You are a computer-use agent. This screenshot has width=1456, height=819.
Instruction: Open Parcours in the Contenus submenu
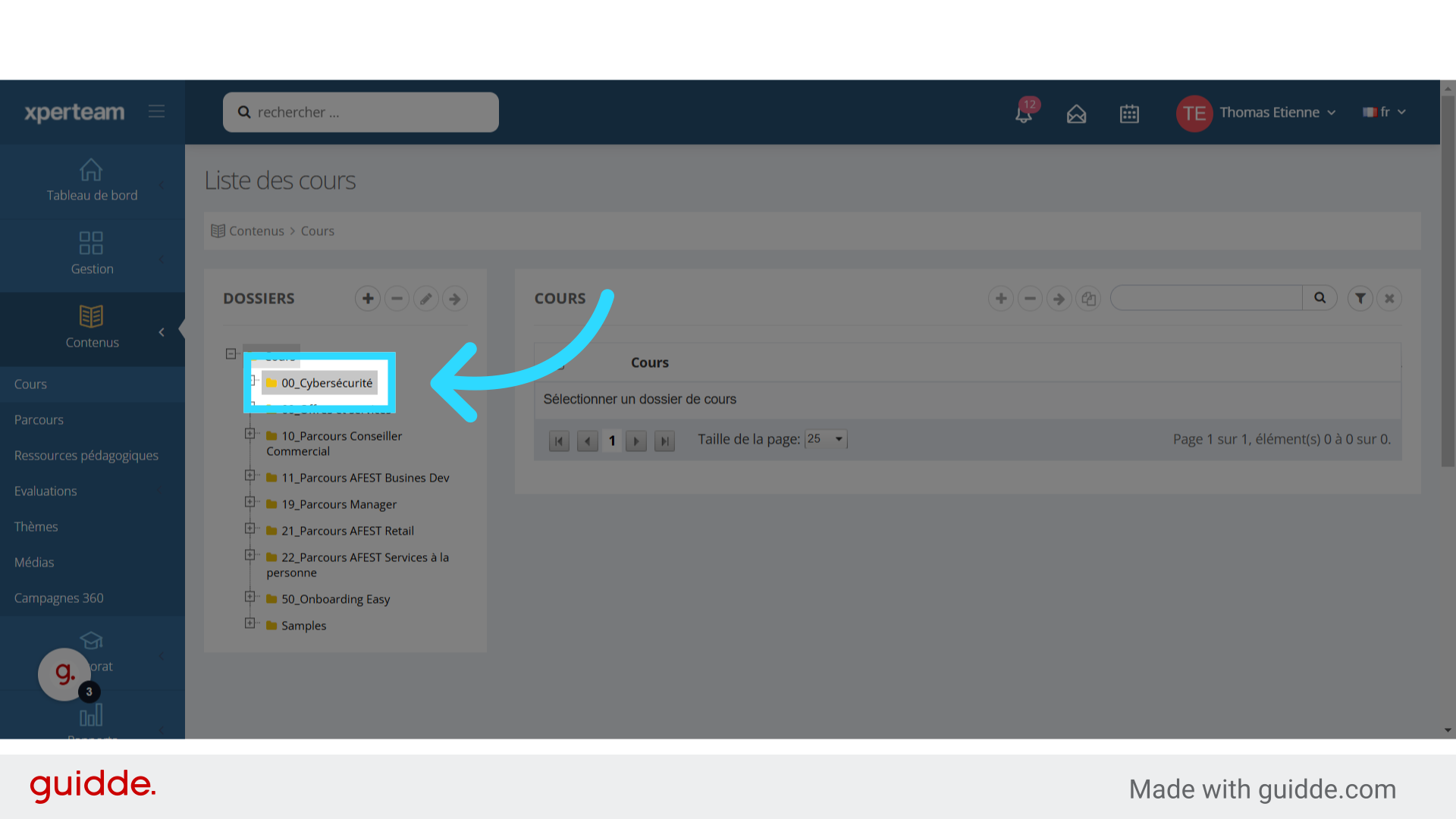point(39,419)
